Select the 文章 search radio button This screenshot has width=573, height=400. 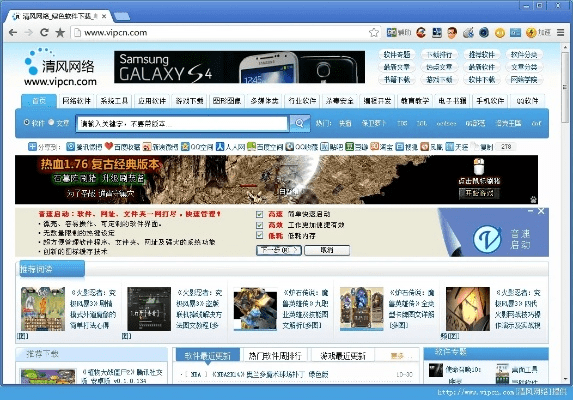(51, 122)
